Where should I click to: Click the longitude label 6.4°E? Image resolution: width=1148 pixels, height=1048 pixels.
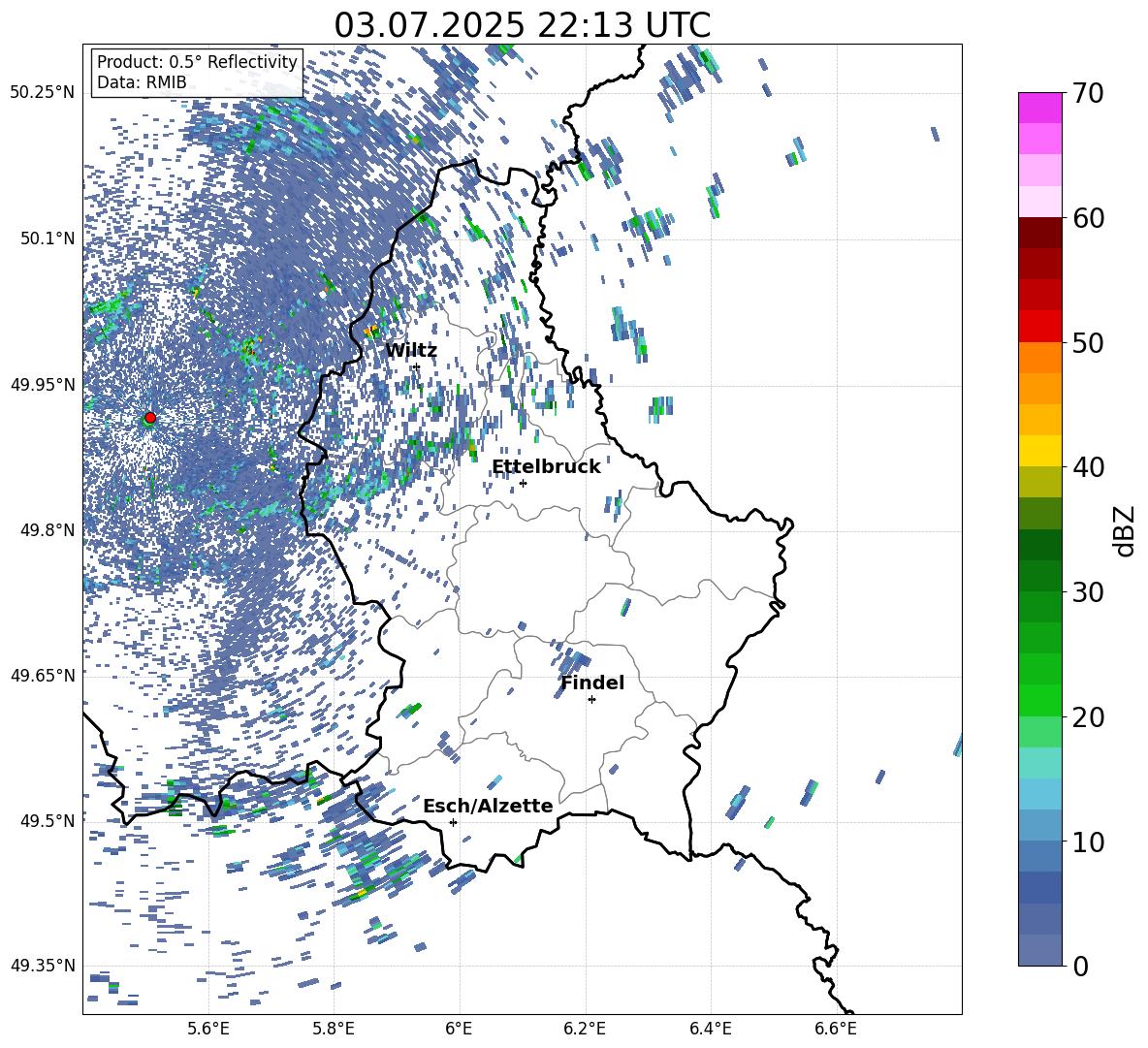tap(710, 1029)
